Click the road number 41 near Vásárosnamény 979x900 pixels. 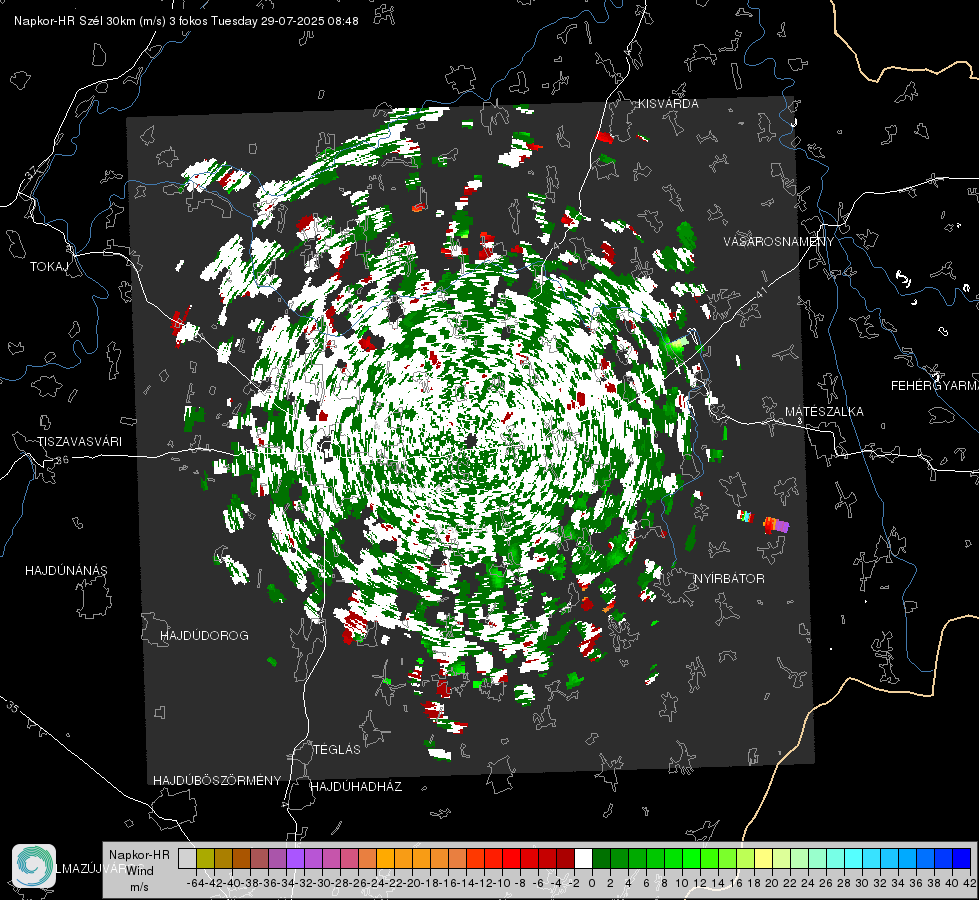point(760,293)
